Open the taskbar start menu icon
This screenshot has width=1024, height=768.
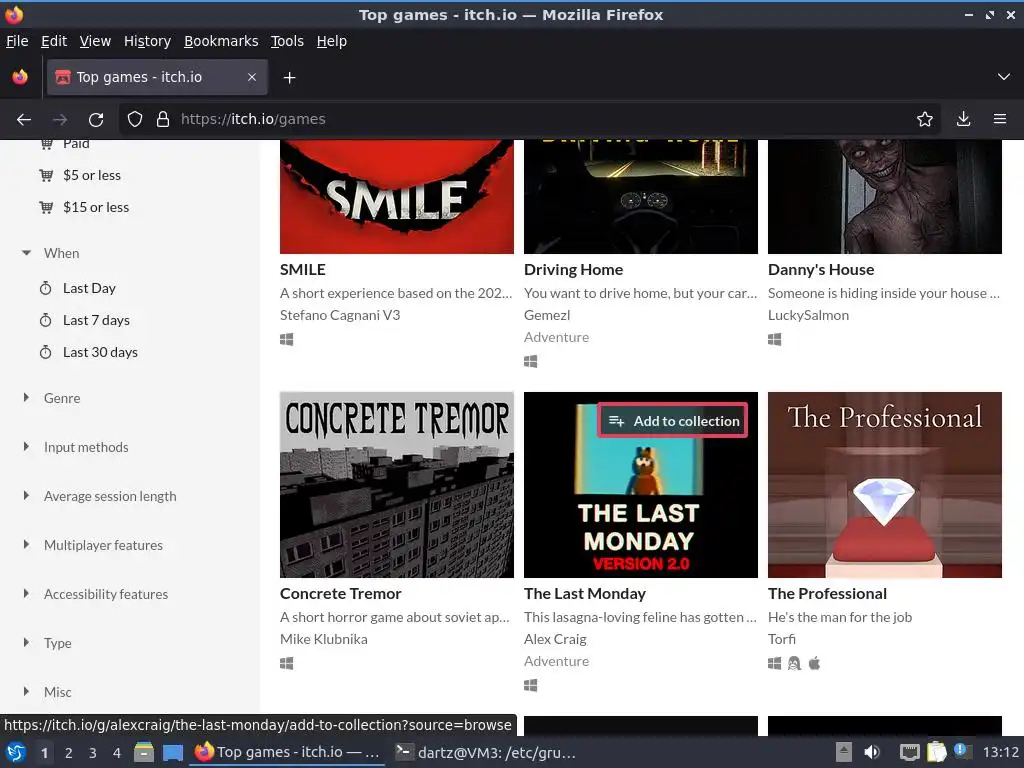[x=16, y=752]
